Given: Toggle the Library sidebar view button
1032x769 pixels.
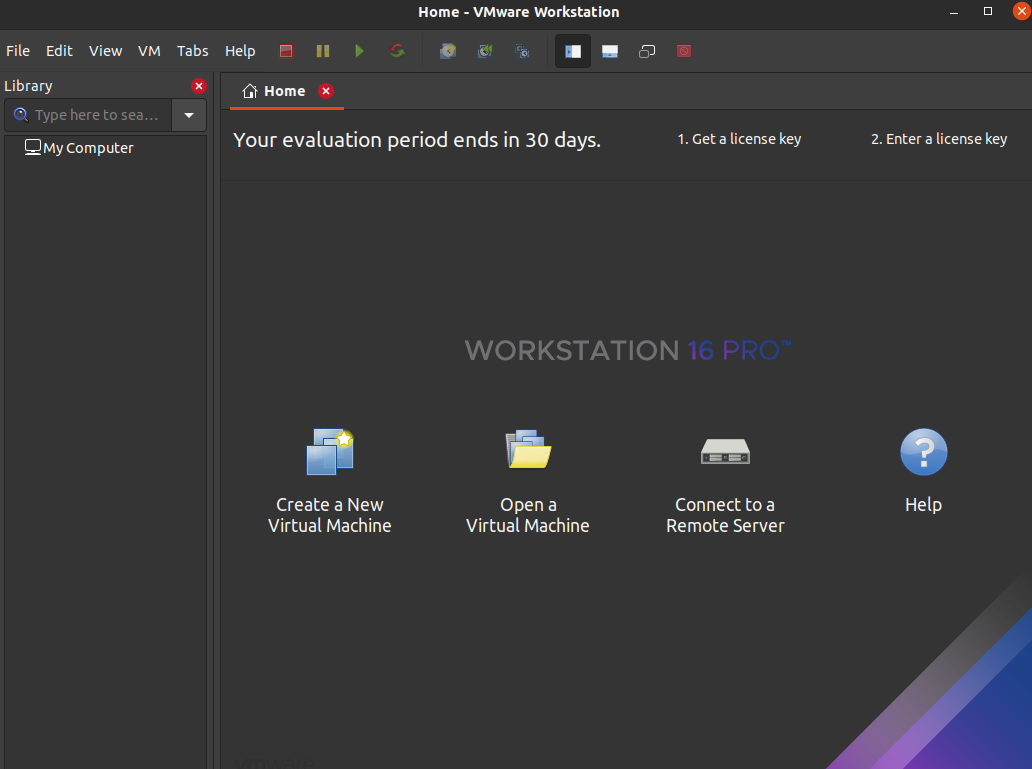Looking at the screenshot, I should (573, 51).
